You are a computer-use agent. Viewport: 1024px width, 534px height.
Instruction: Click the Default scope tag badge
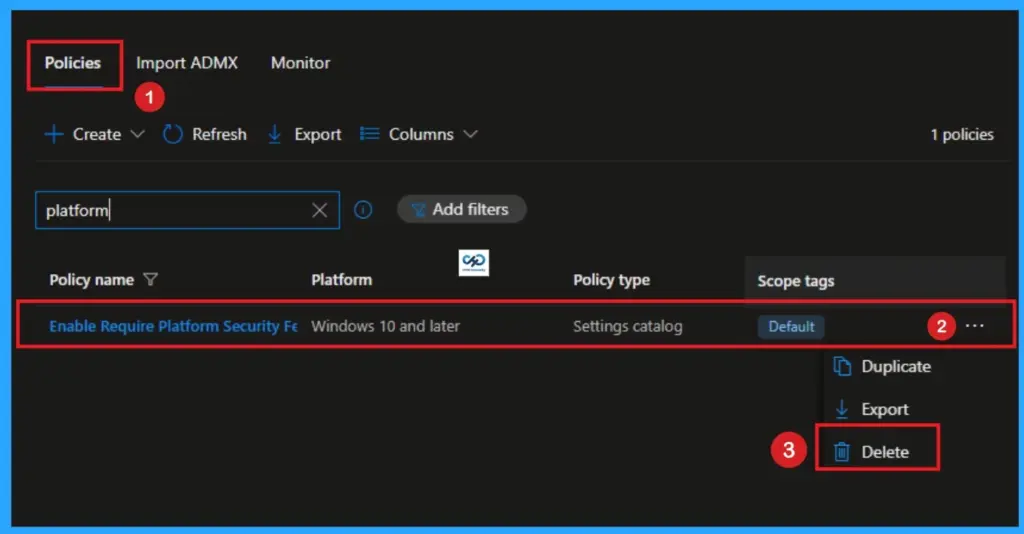791,326
